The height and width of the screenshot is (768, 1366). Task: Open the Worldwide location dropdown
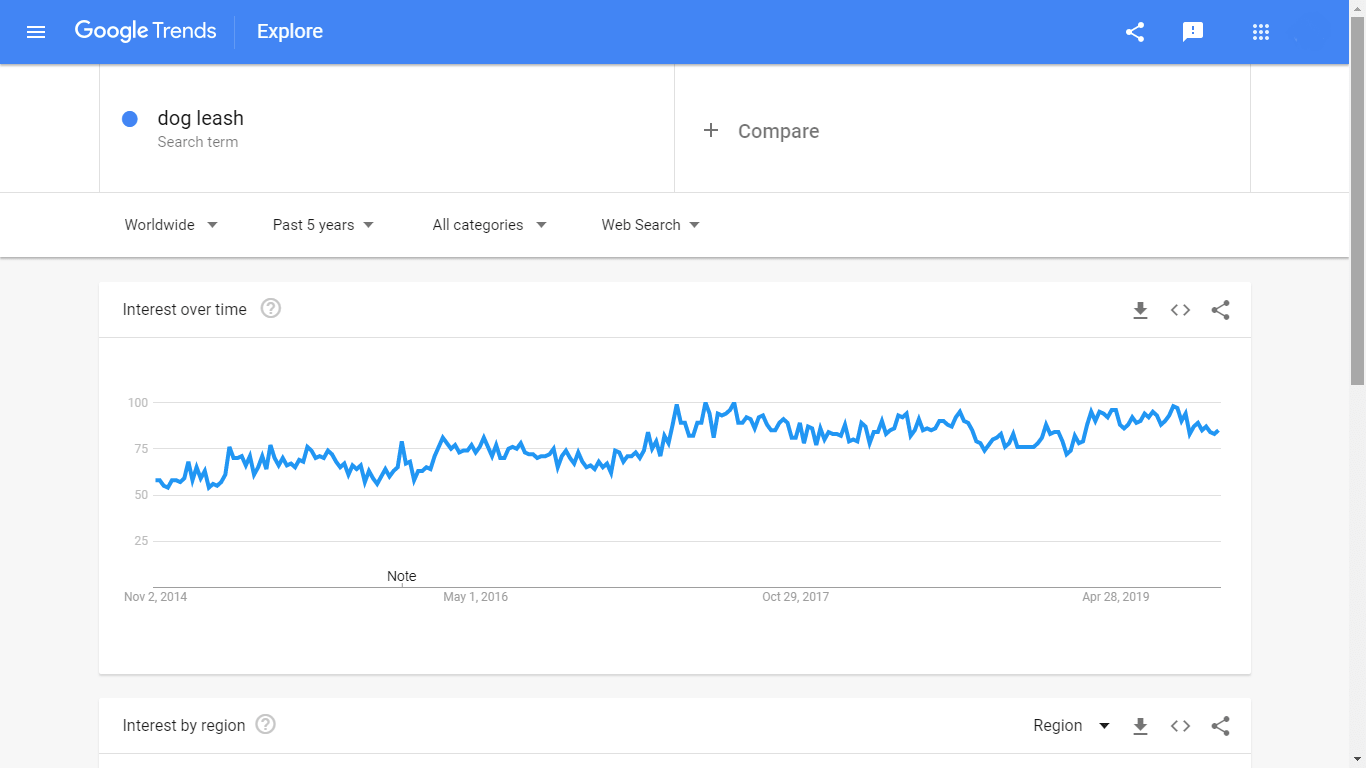[171, 225]
